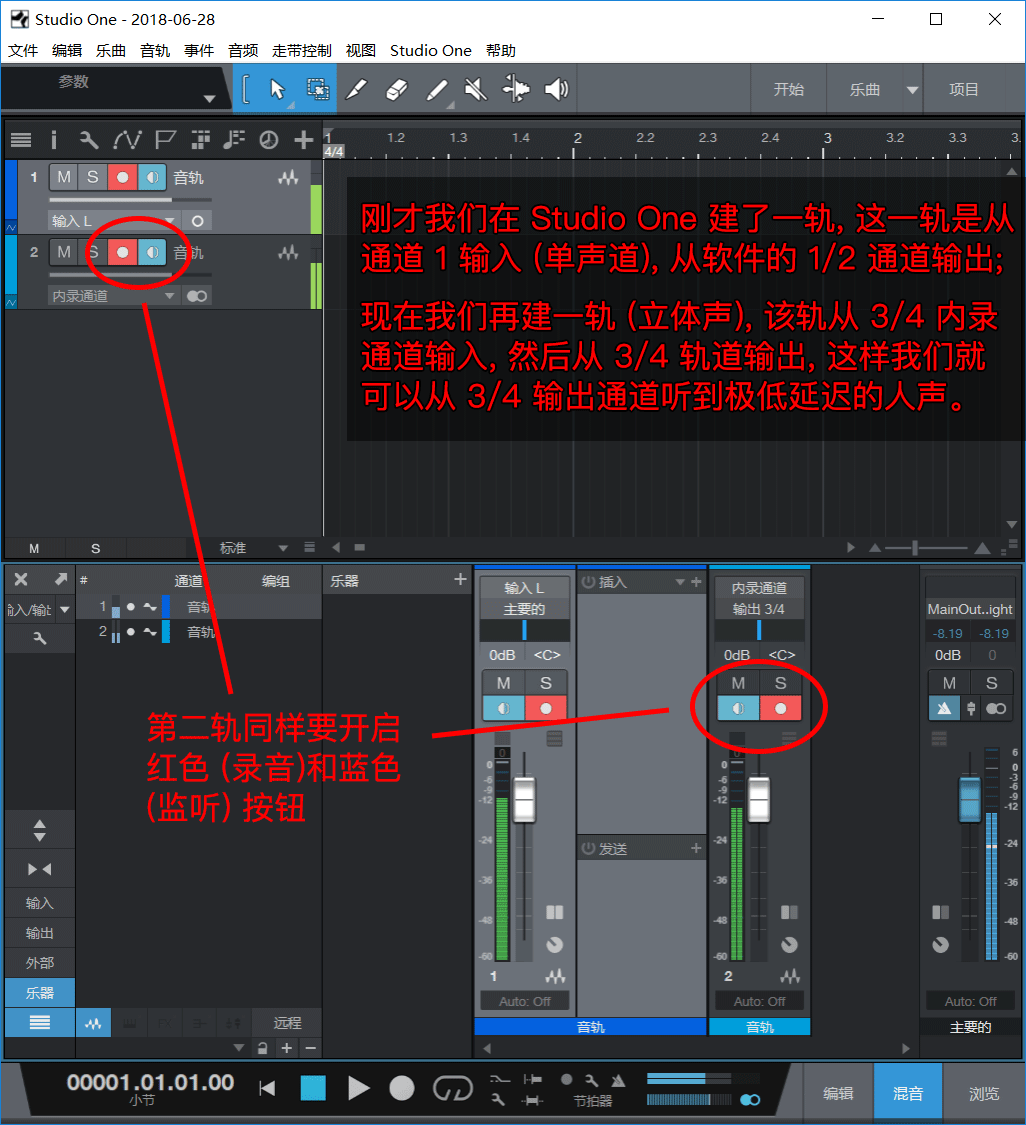Toggle monitor on mixer channel 1

coord(504,708)
